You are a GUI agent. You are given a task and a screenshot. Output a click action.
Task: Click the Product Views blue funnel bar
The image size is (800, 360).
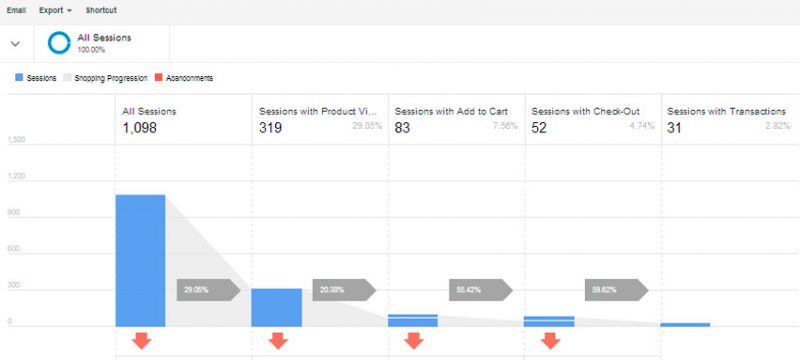pos(277,307)
